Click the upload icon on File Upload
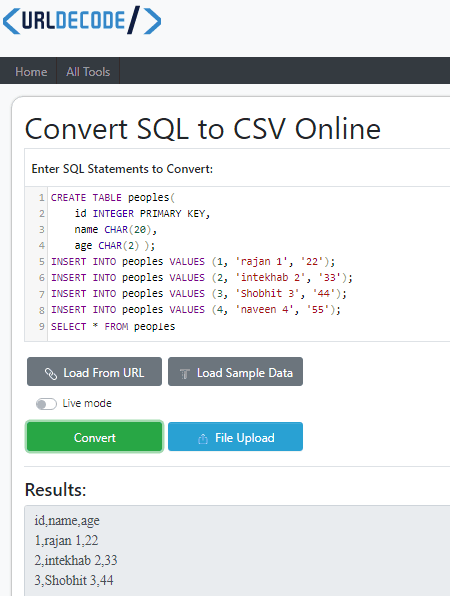Image resolution: width=450 pixels, height=596 pixels. tap(203, 439)
